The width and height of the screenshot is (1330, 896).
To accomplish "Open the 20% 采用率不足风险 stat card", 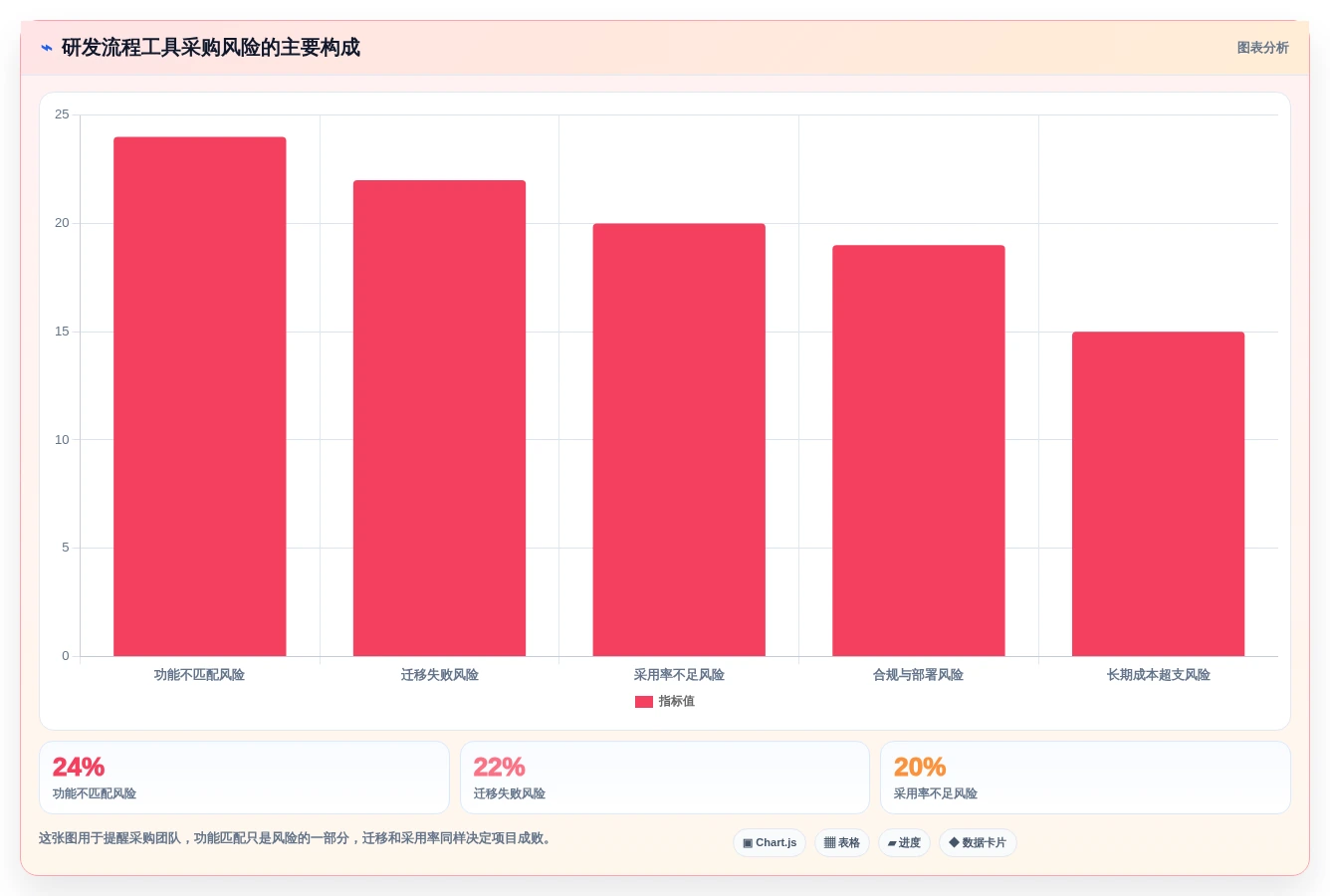I will [1085, 778].
